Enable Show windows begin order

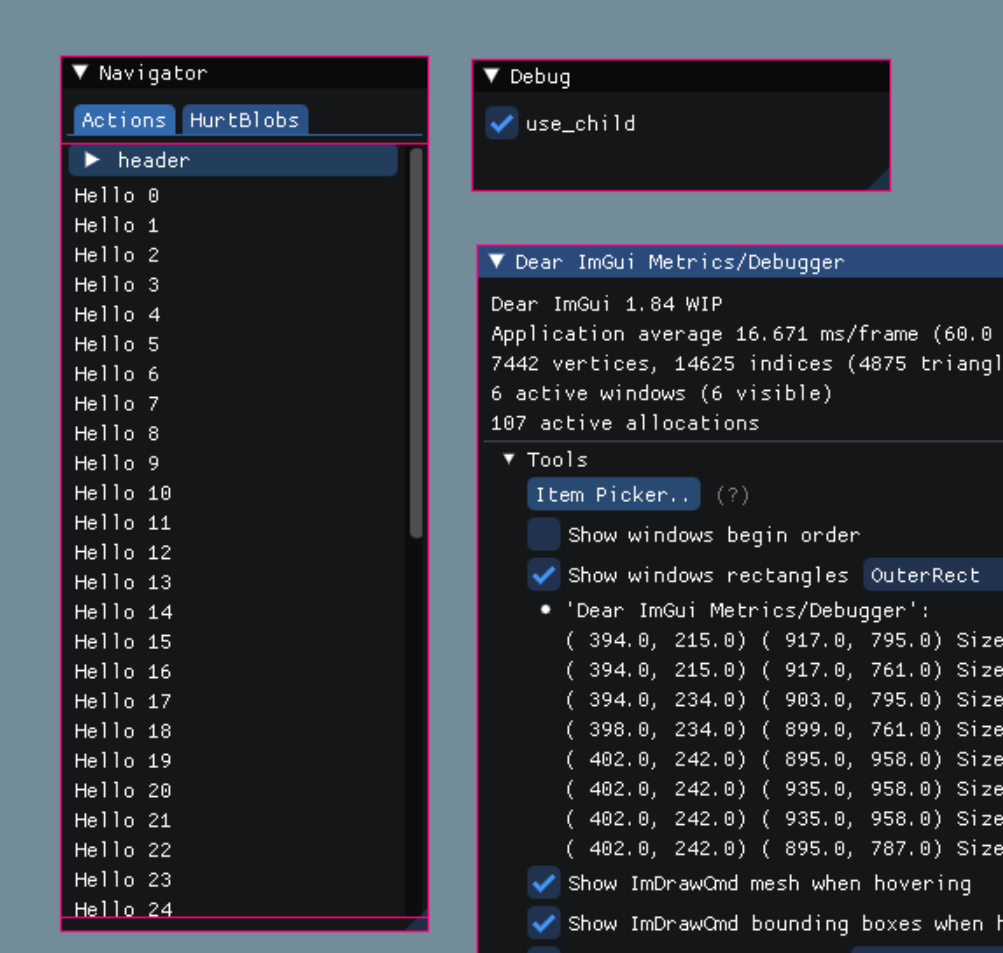tap(542, 534)
